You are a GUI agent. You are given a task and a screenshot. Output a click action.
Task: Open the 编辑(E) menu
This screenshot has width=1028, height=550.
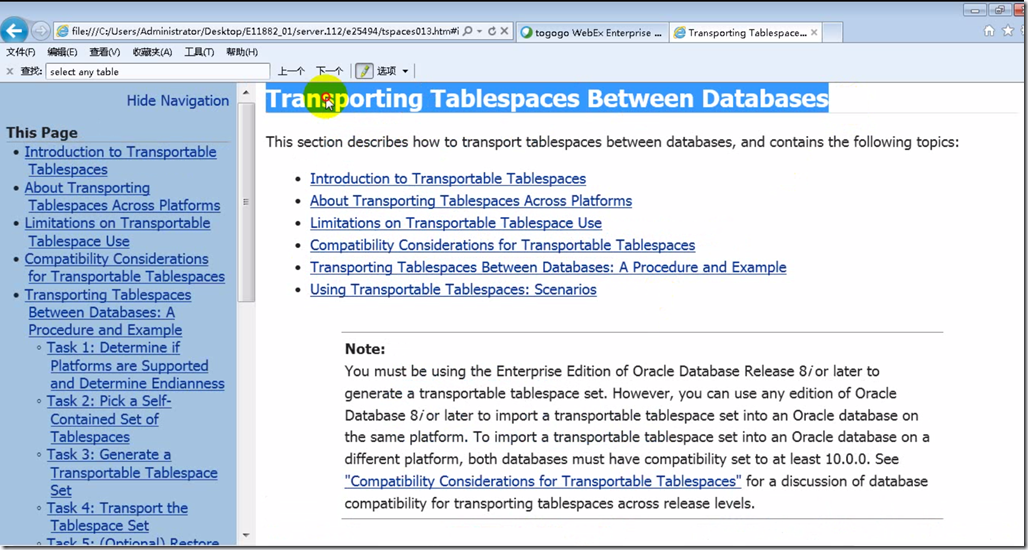pyautogui.click(x=62, y=52)
